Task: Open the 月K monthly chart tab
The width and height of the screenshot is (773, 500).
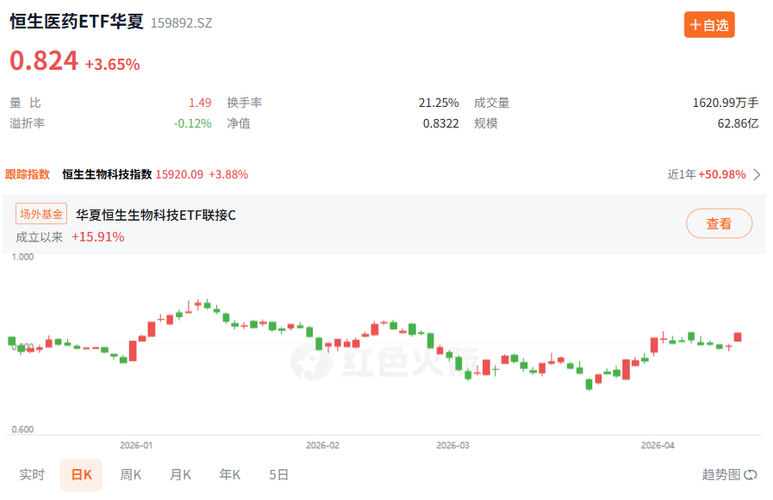Action: [181, 475]
